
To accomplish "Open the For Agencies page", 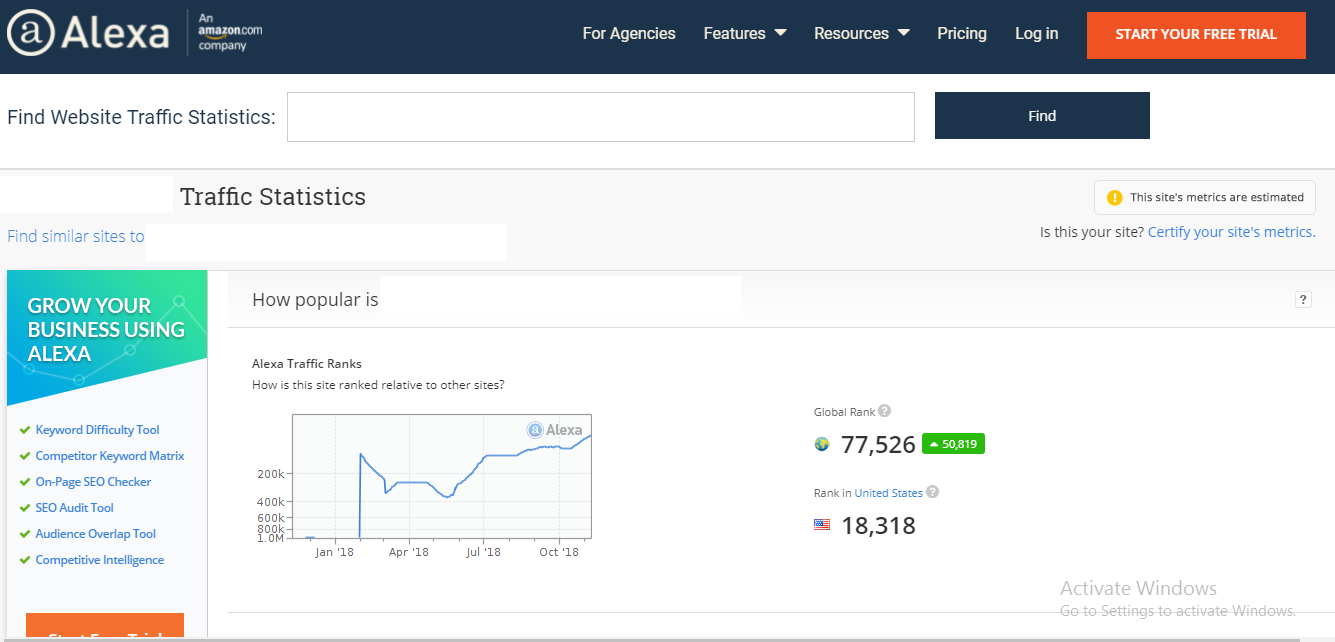I will 628,33.
